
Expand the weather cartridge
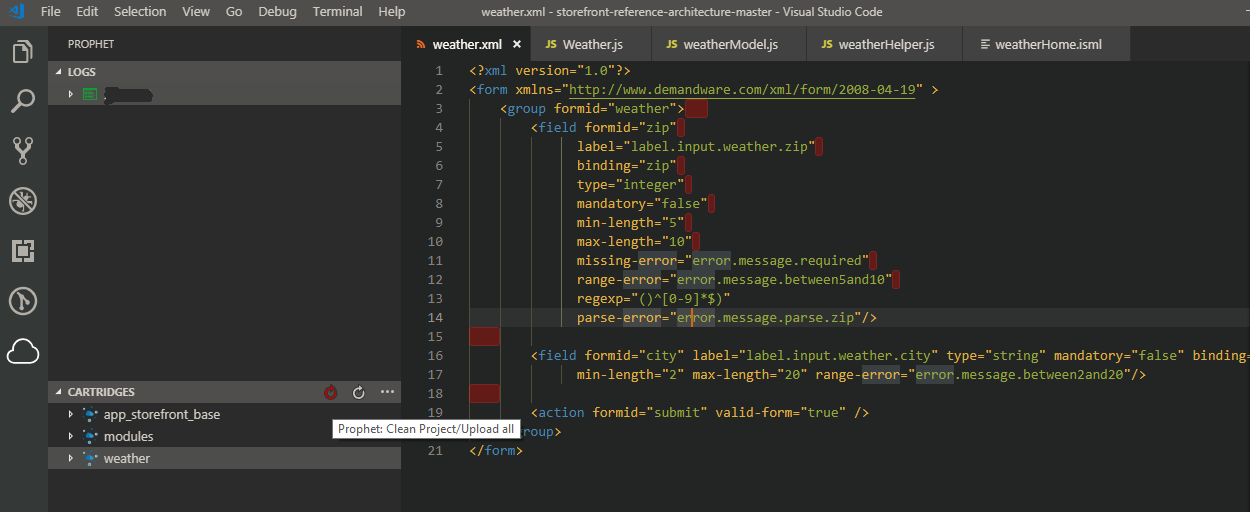[71, 459]
